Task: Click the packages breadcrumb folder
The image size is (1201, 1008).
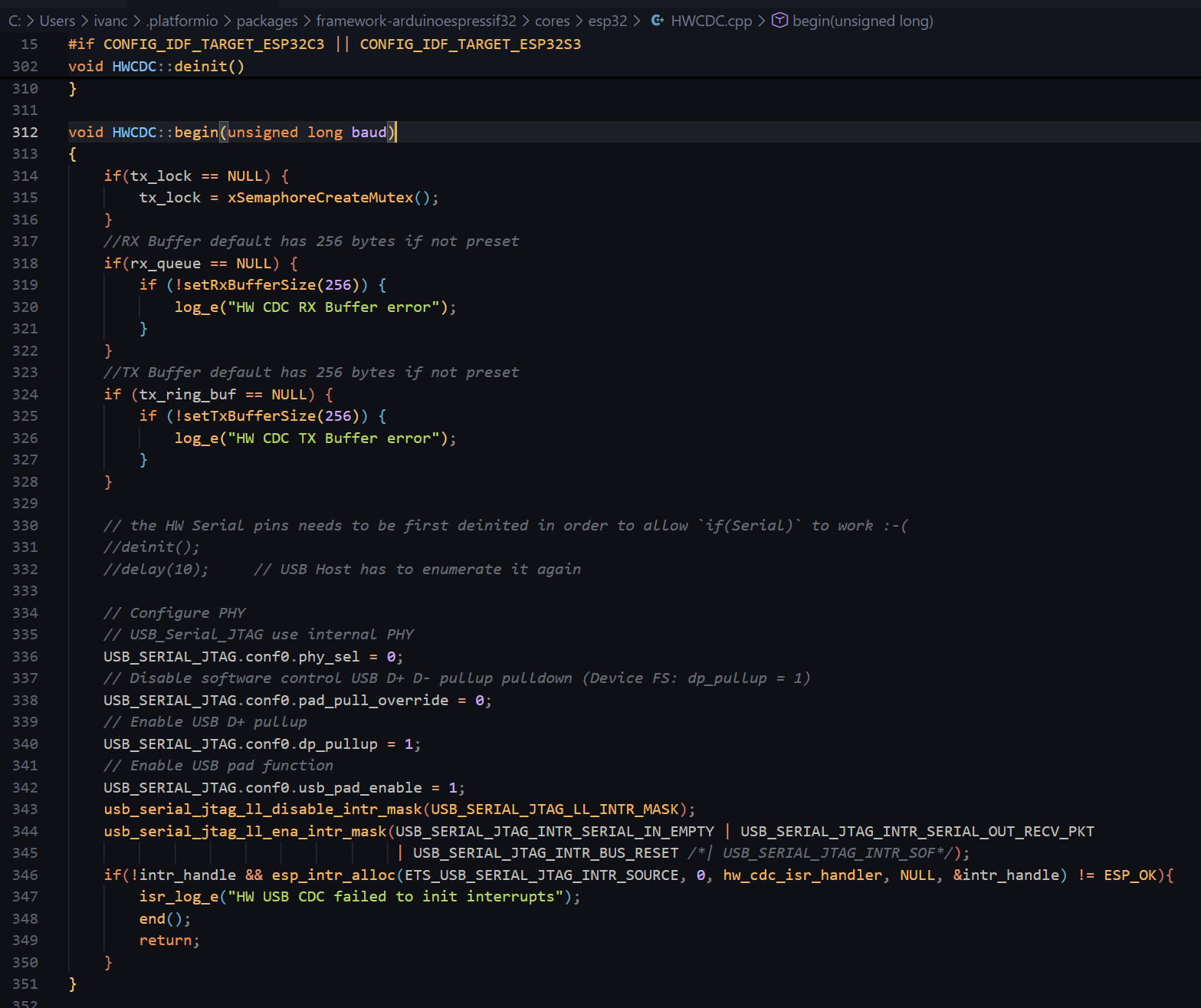Action: coord(267,21)
